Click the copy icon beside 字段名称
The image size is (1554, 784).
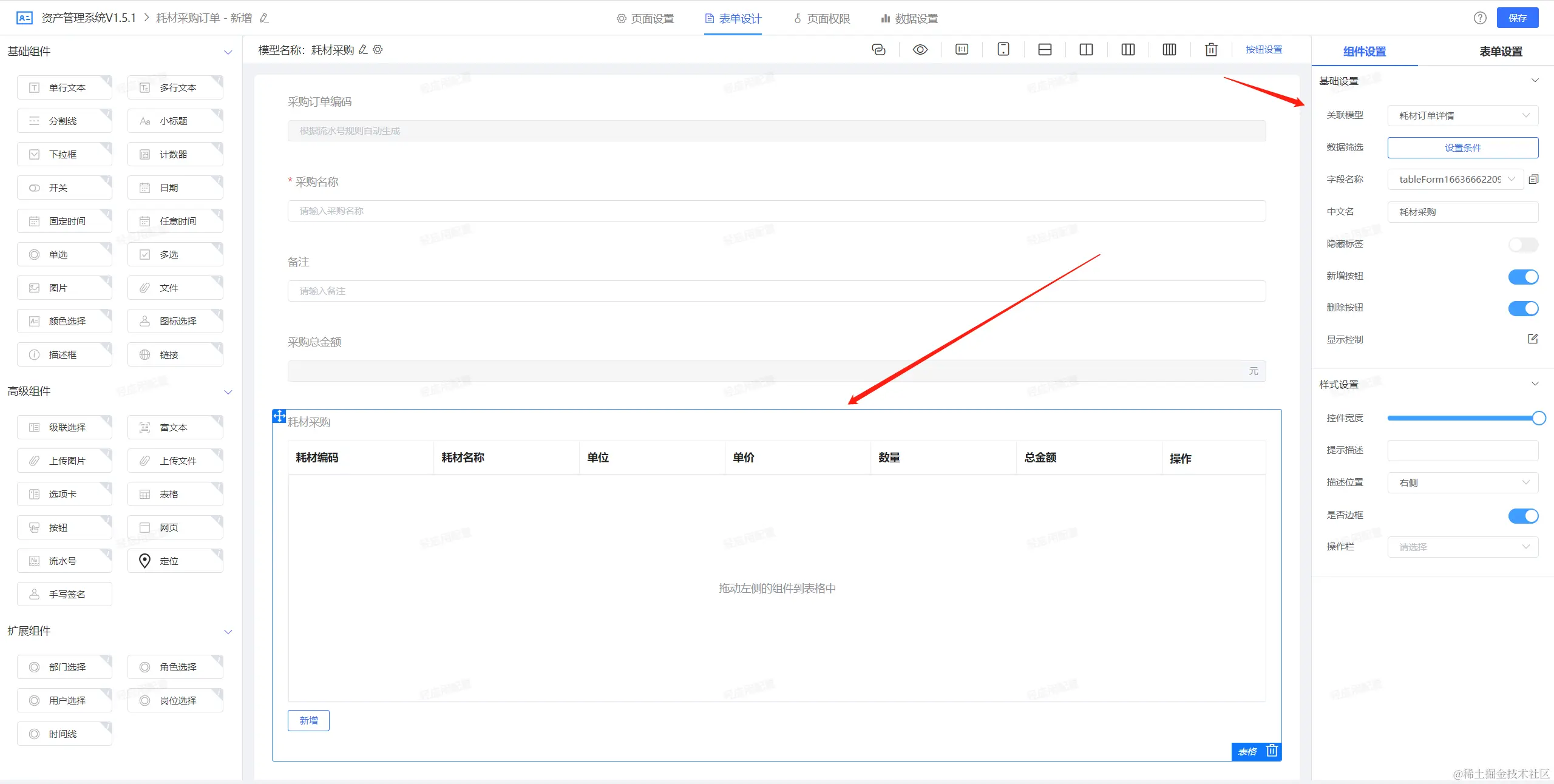pyautogui.click(x=1533, y=180)
